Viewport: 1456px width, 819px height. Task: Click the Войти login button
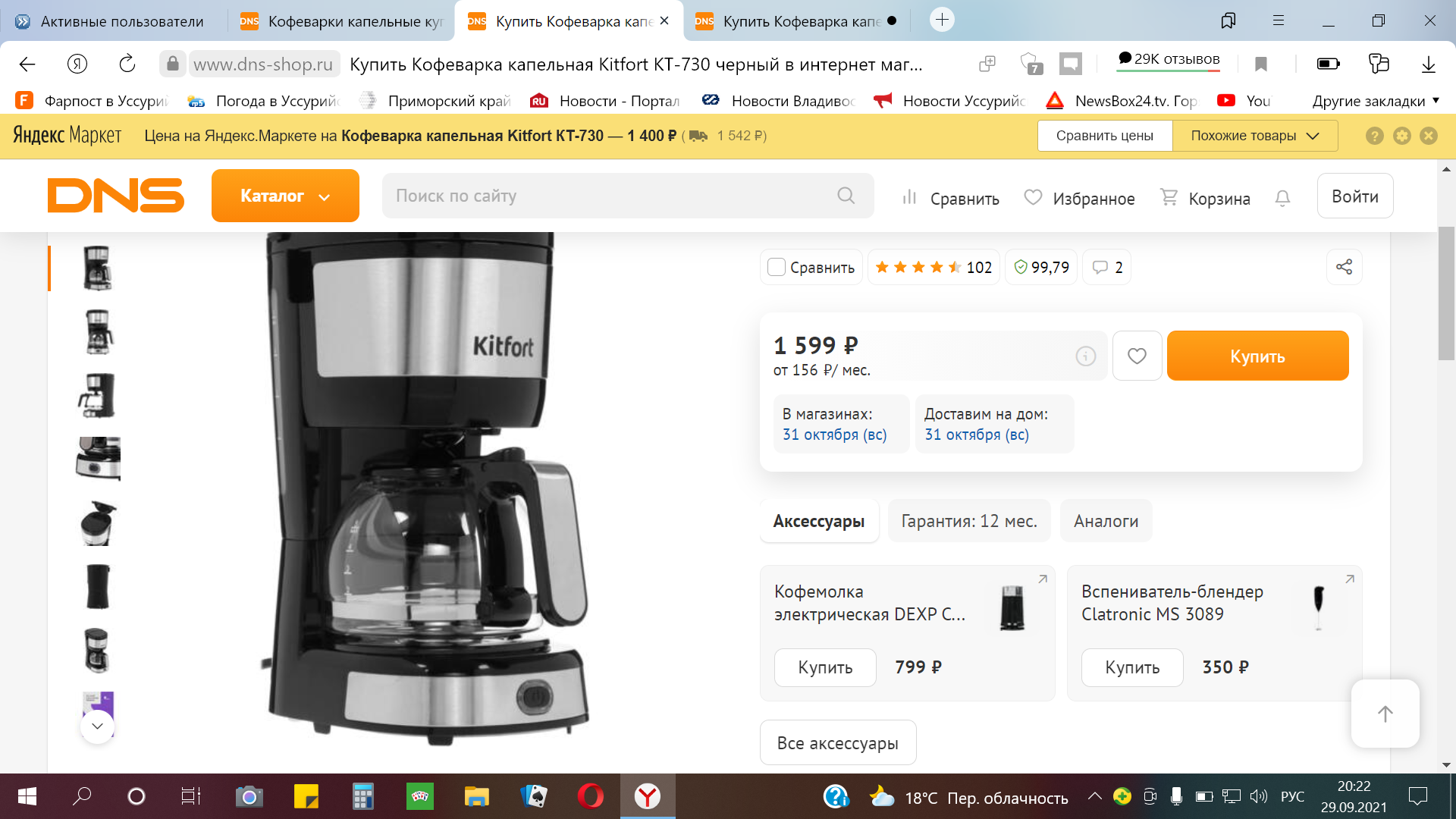[x=1354, y=196]
